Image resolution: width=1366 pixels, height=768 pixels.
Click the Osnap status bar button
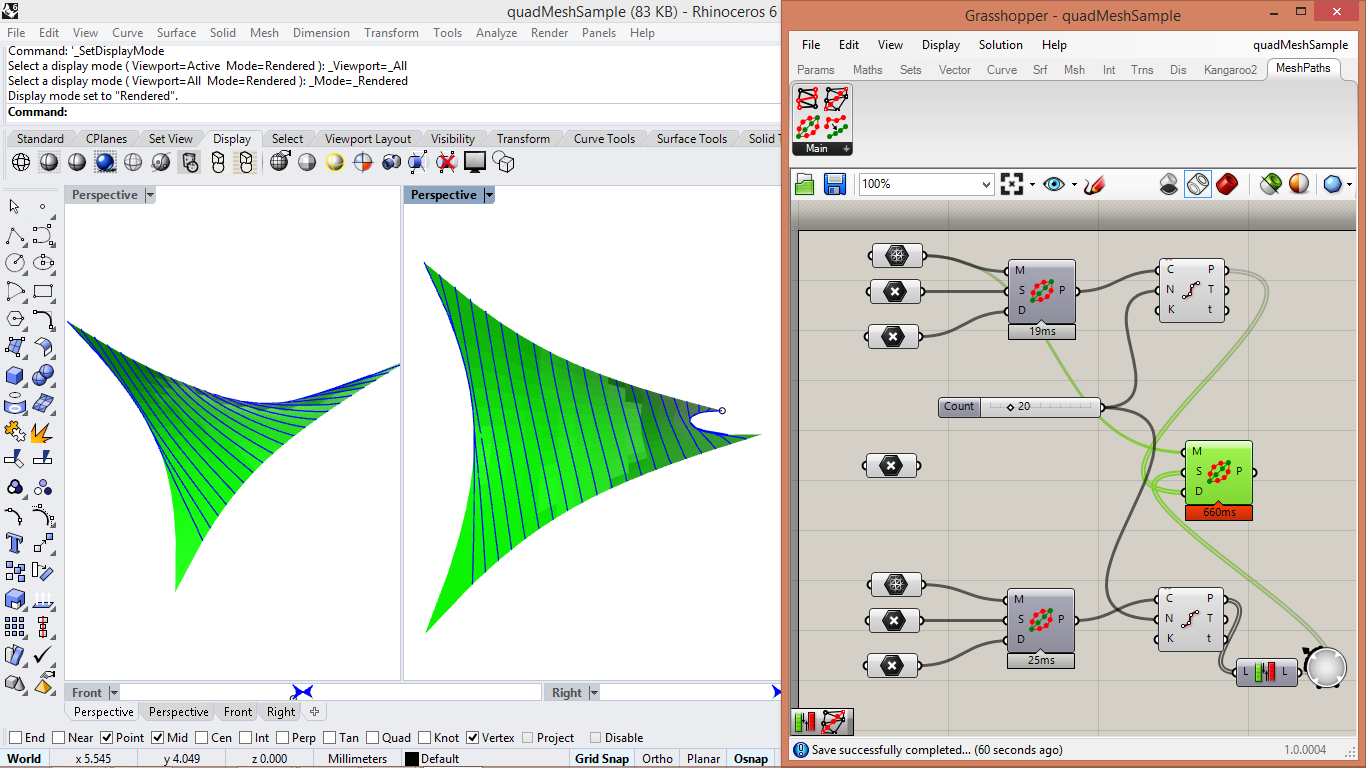(x=751, y=759)
